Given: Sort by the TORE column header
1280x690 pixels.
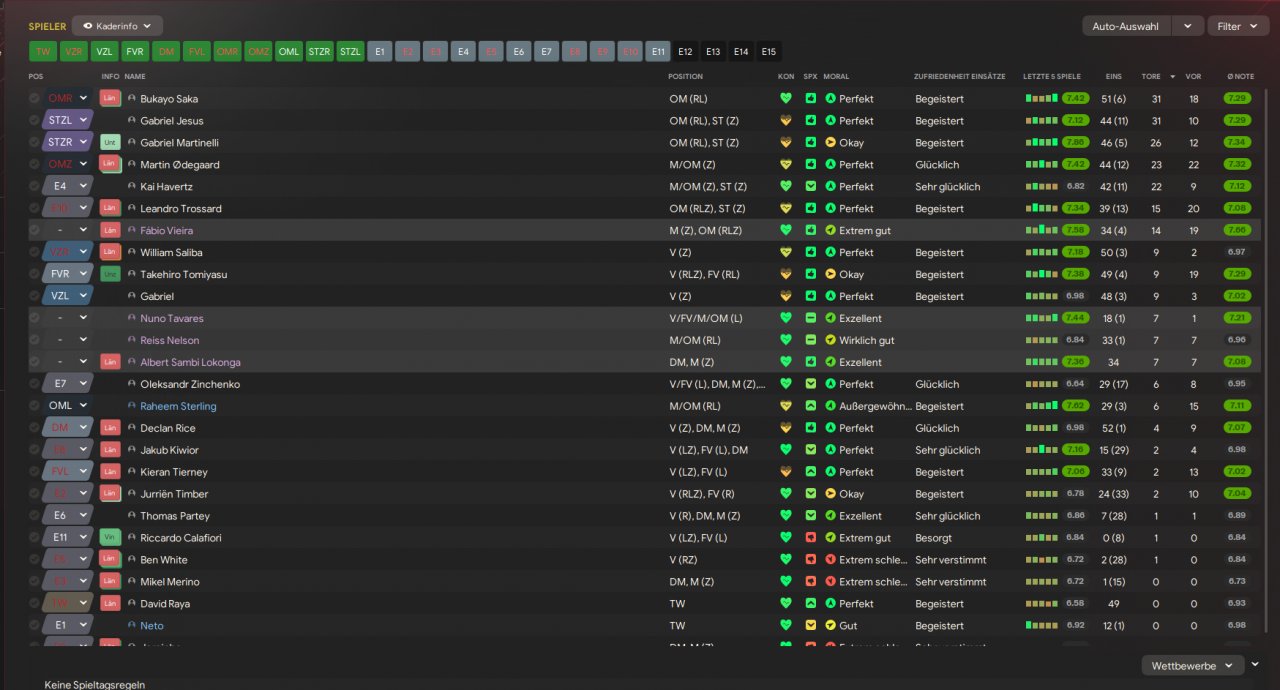Looking at the screenshot, I should click(x=1151, y=76).
